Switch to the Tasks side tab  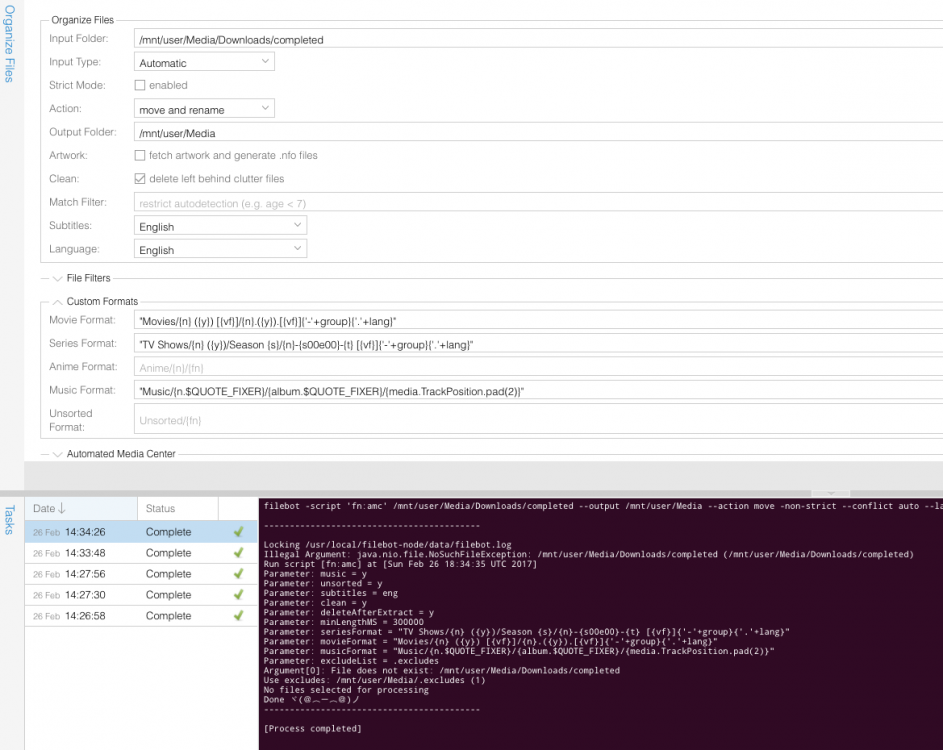pos(9,520)
